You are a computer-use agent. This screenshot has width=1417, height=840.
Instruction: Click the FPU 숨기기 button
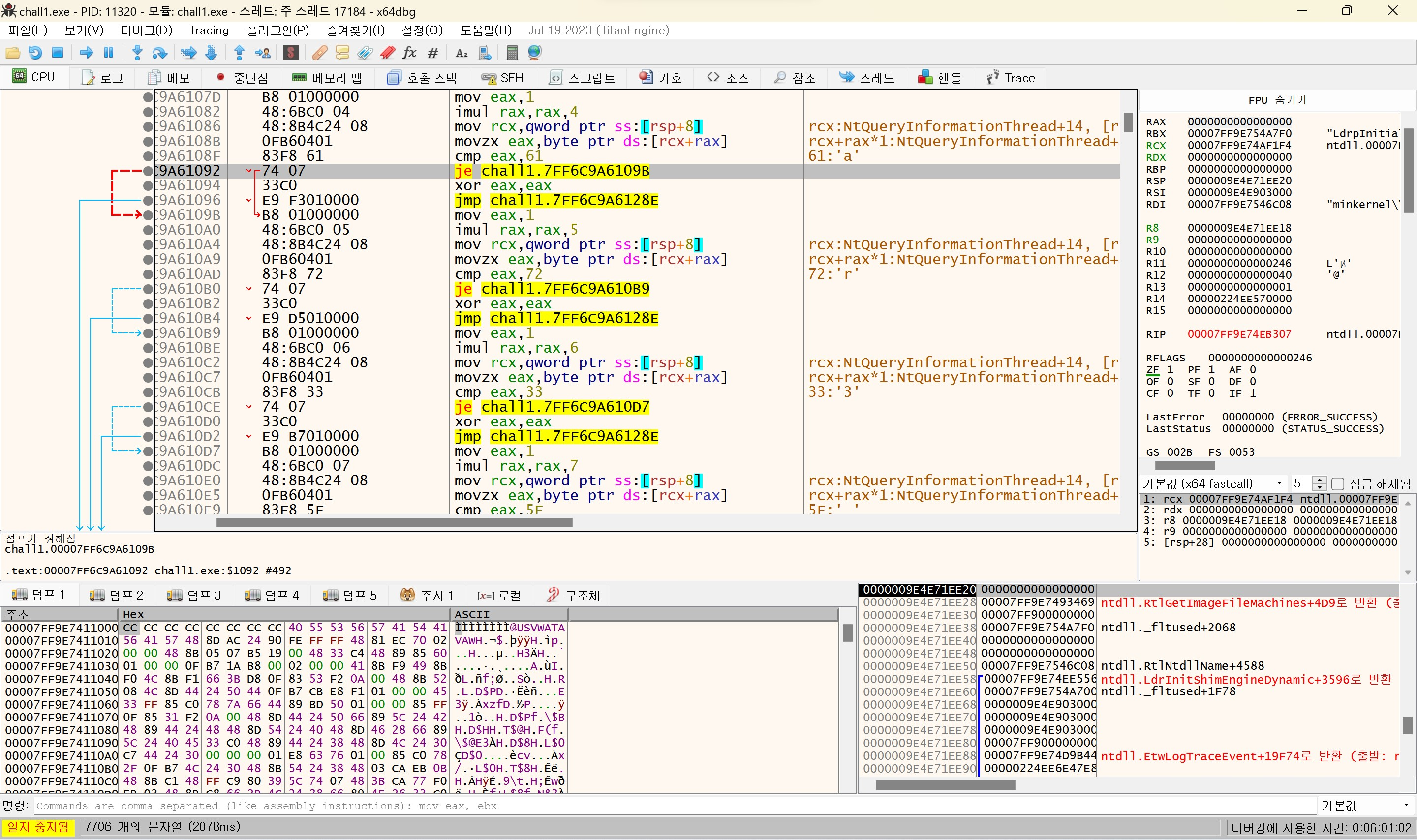(1277, 100)
